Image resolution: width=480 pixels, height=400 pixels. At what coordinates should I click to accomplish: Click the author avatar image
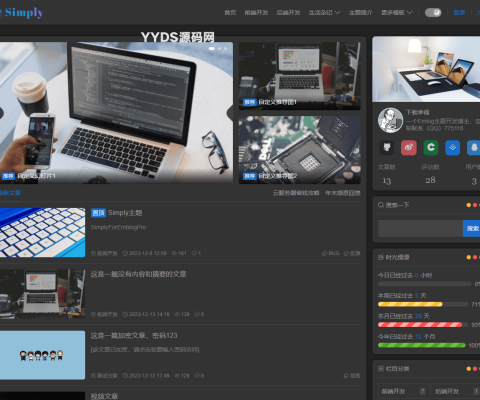tap(390, 120)
